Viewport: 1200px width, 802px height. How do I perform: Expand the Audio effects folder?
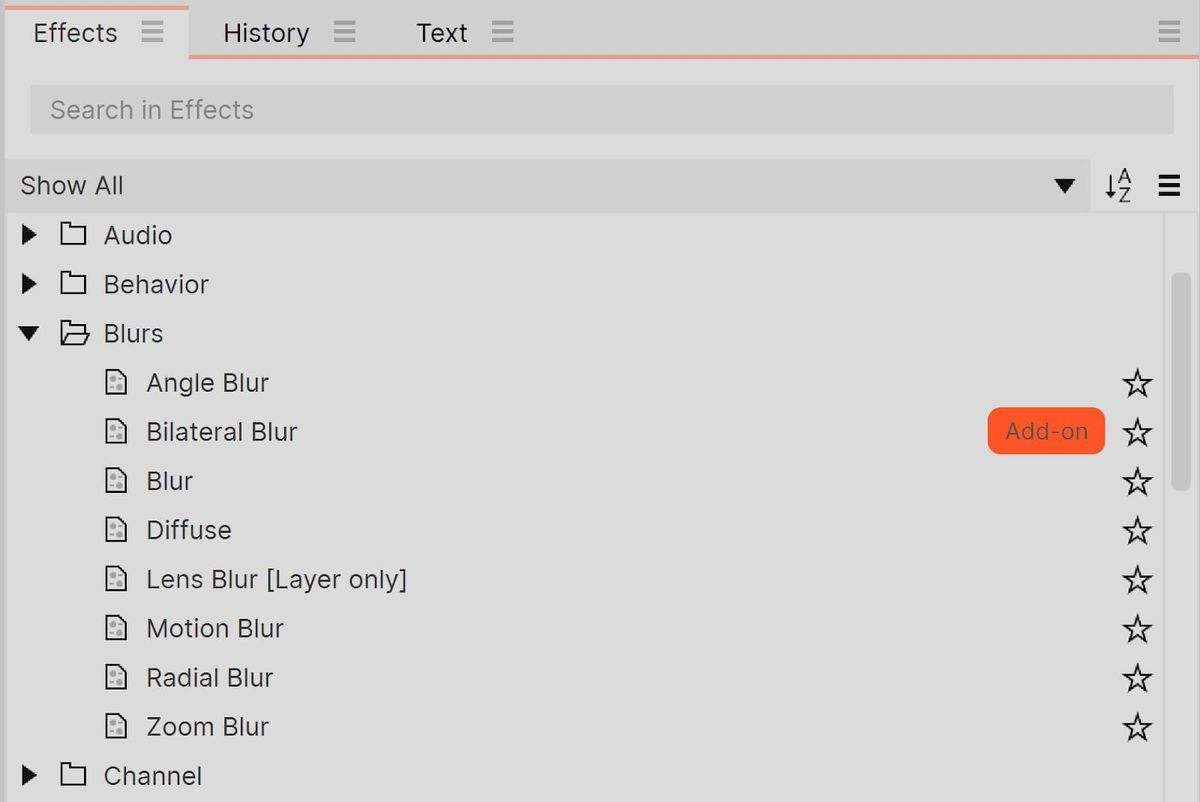pyautogui.click(x=29, y=235)
